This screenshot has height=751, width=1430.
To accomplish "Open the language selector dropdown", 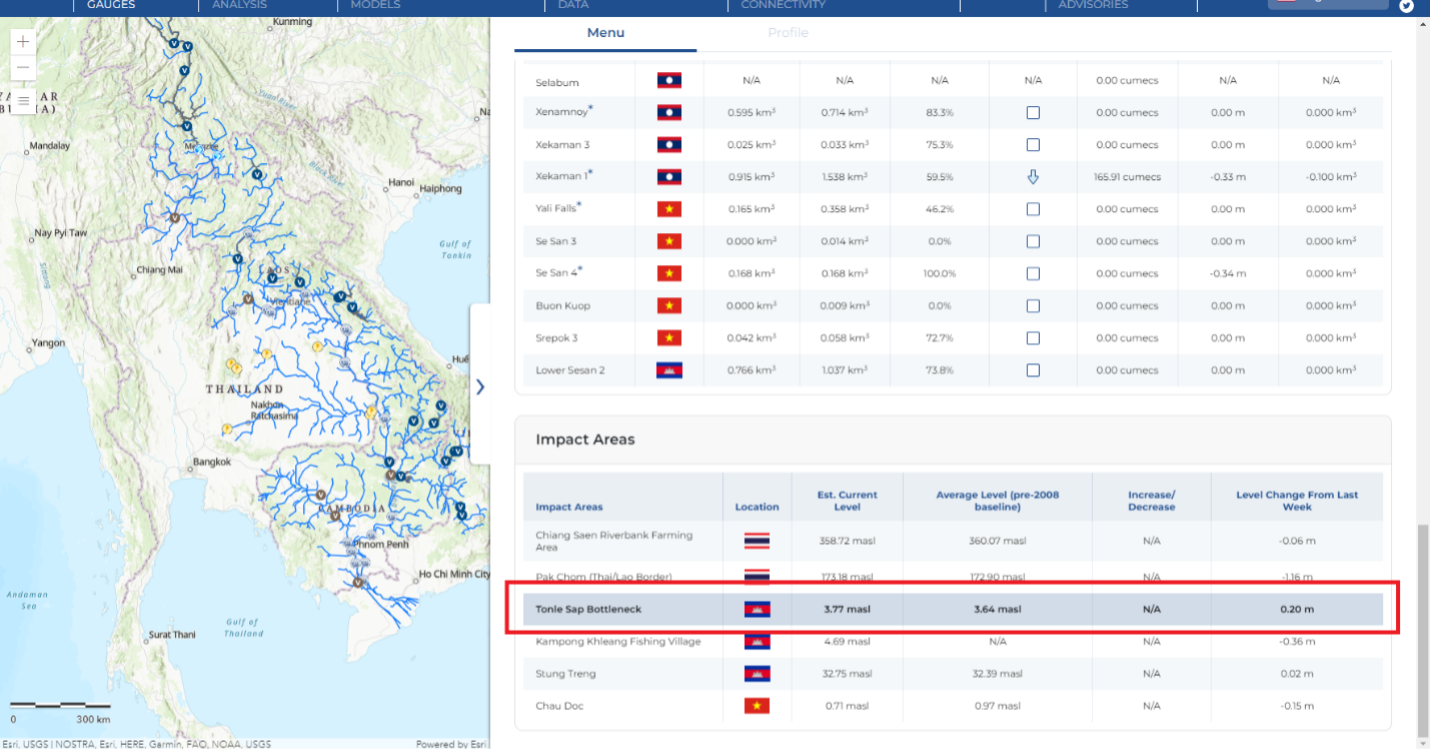I will (x=1327, y=3).
